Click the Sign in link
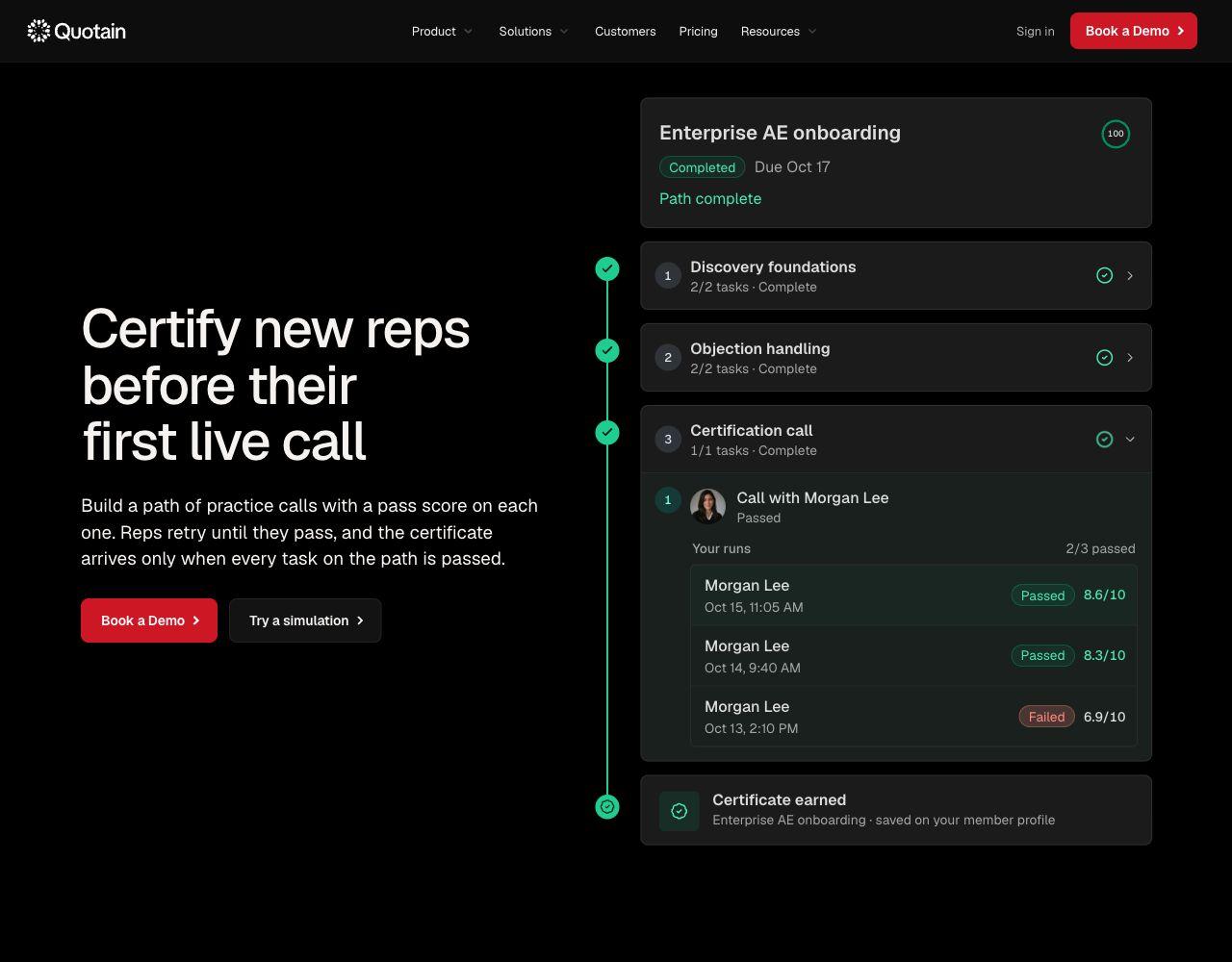The image size is (1232, 962). click(1036, 32)
